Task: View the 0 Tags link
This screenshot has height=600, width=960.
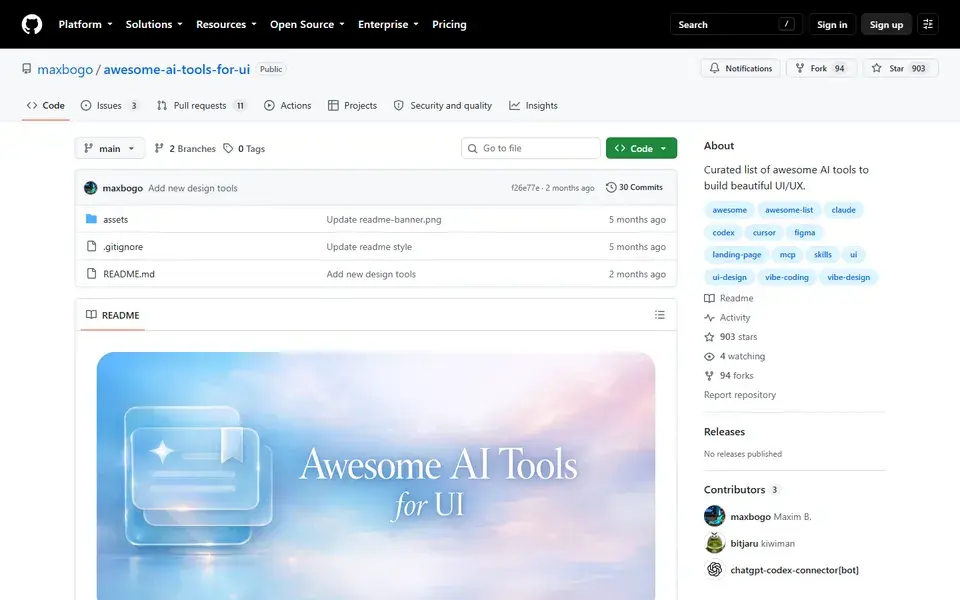Action: [244, 148]
